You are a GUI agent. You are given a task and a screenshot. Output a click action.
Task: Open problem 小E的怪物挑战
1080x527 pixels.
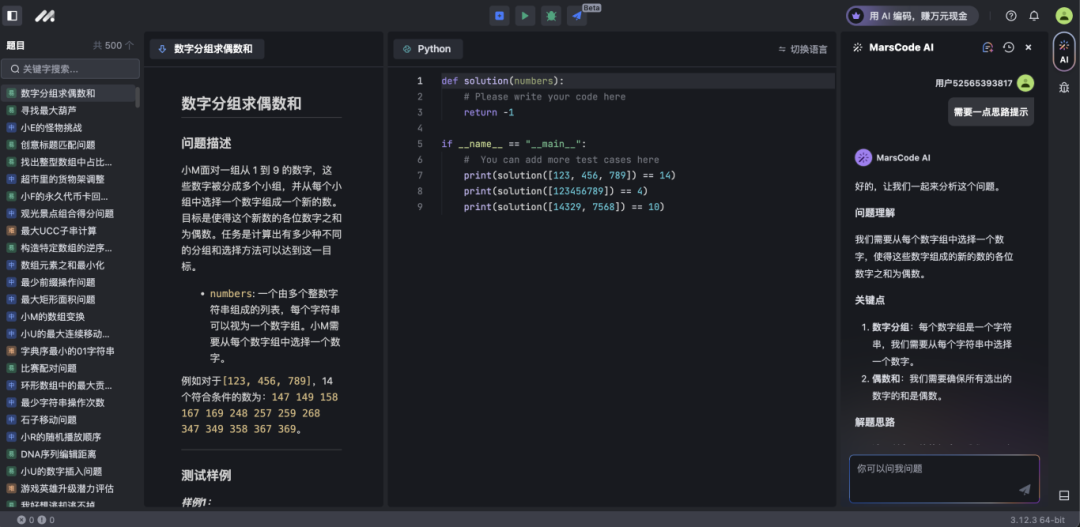69,127
